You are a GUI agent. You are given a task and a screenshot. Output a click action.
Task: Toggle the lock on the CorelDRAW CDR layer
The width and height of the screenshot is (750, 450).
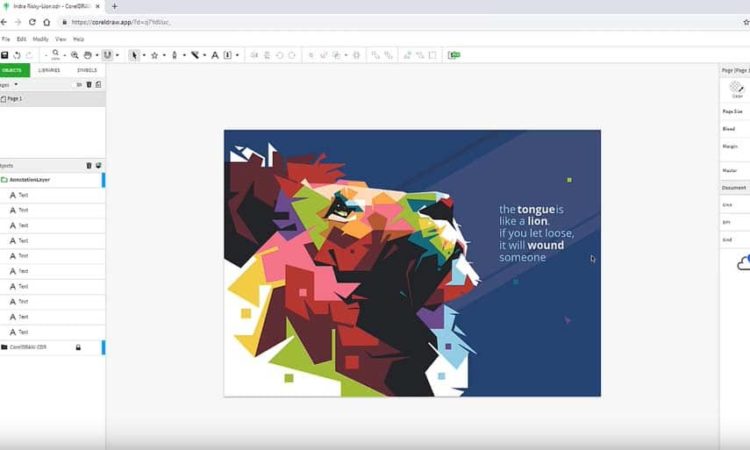click(x=78, y=347)
